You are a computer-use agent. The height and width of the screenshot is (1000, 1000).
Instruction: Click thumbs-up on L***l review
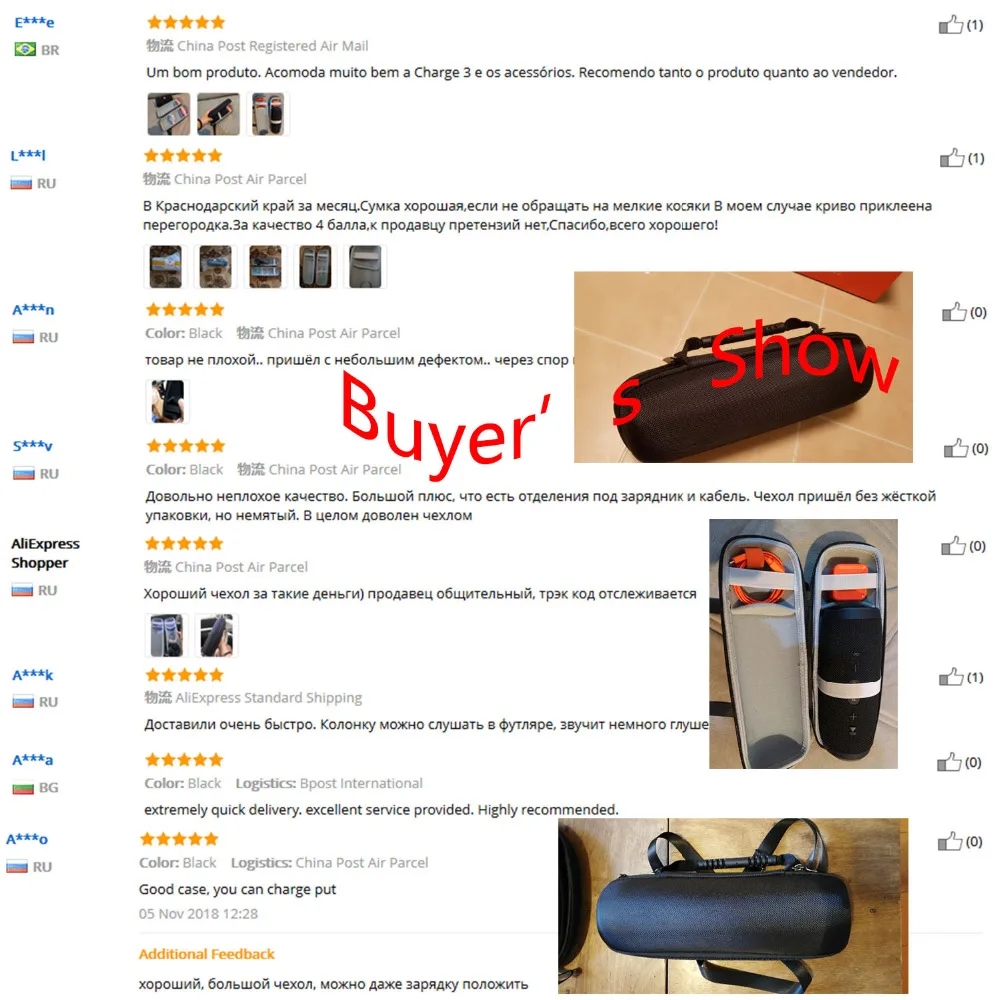pyautogui.click(x=952, y=158)
